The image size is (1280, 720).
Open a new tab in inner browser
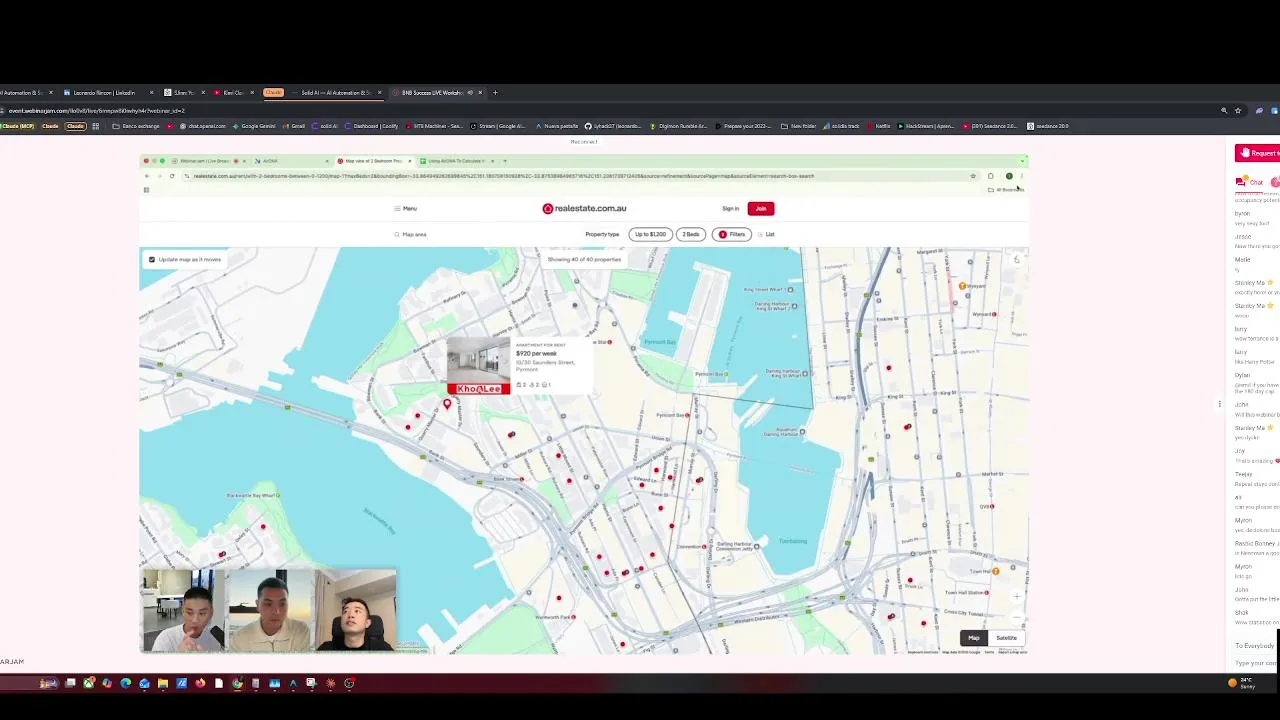[504, 160]
